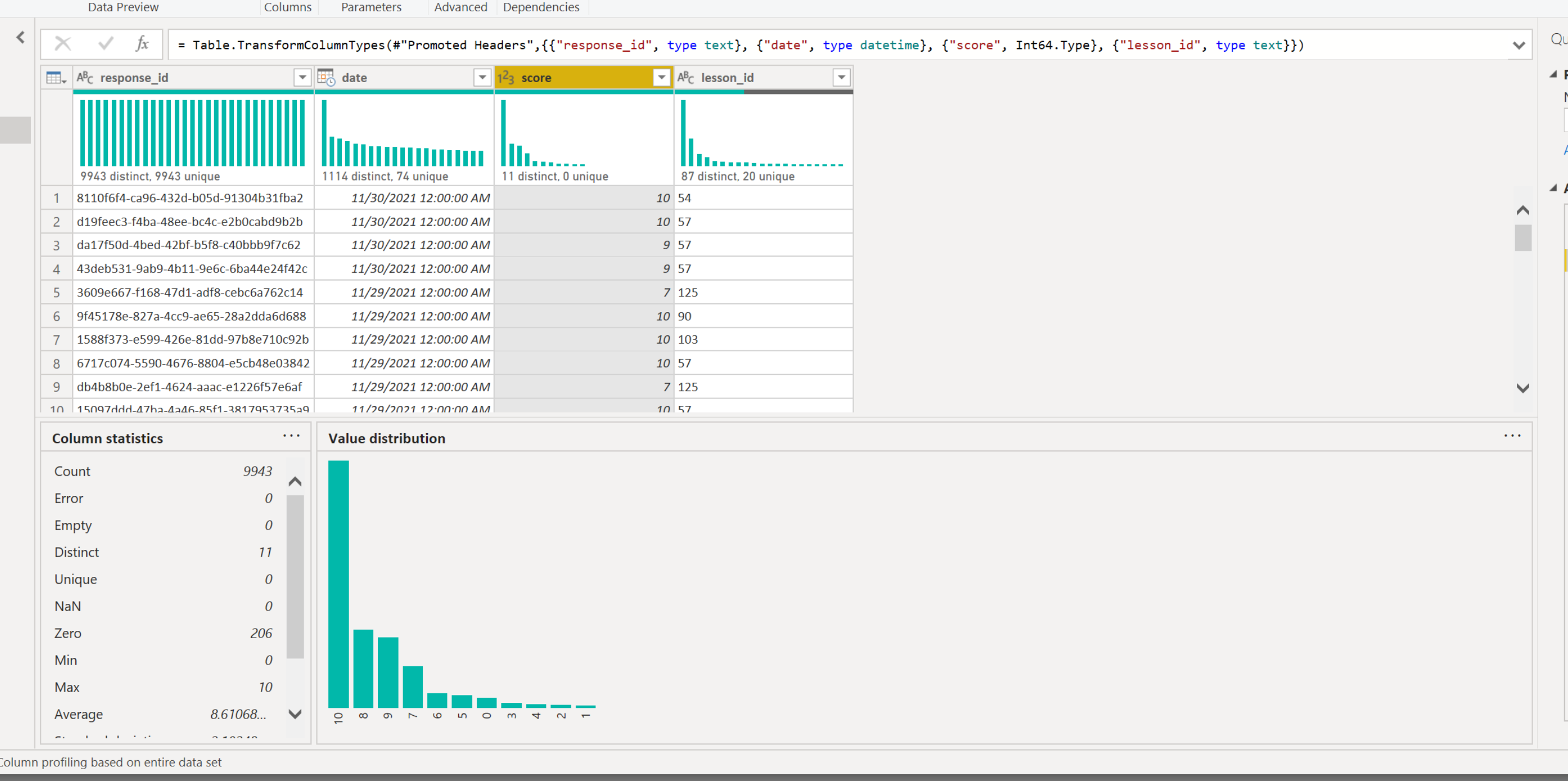This screenshot has width=1568, height=781.
Task: Switch to the Columns tab
Action: pos(287,7)
